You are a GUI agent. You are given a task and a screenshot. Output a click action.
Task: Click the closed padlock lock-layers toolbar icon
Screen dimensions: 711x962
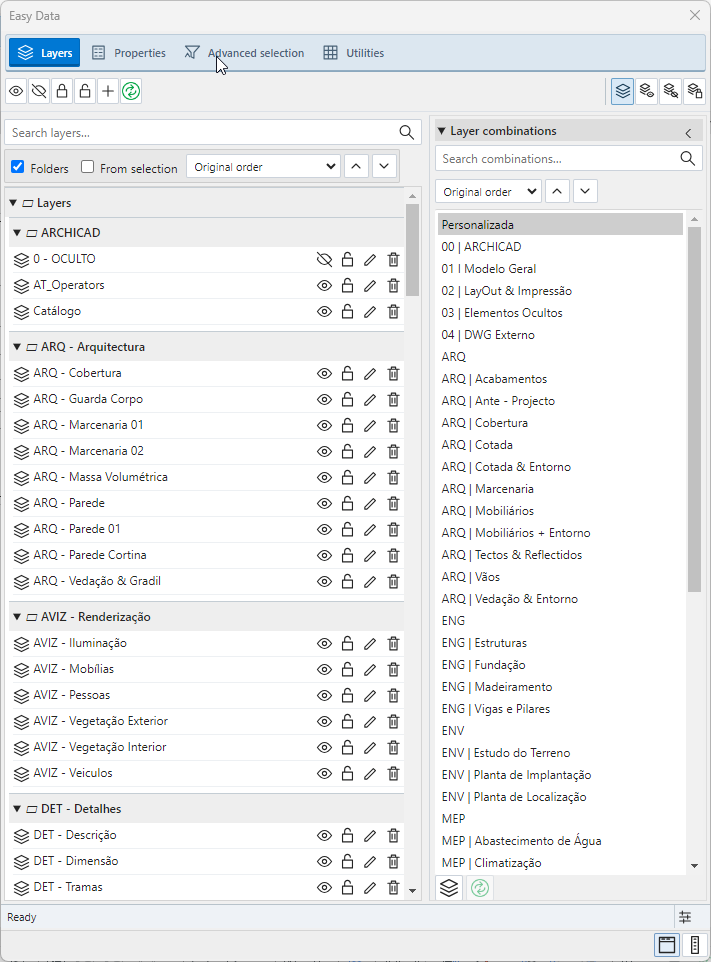(62, 91)
